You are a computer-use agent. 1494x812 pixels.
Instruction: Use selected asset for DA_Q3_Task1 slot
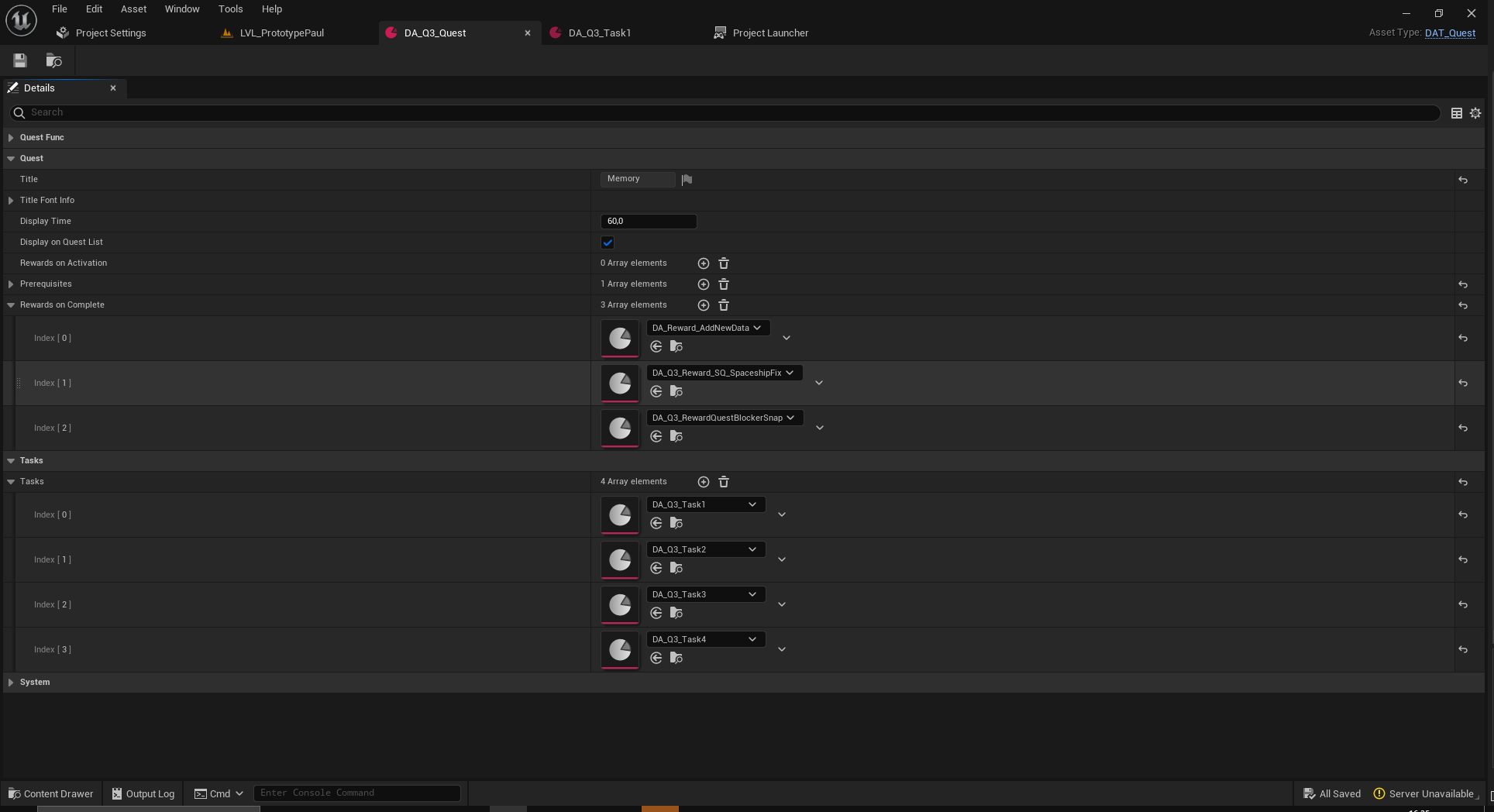coord(656,523)
